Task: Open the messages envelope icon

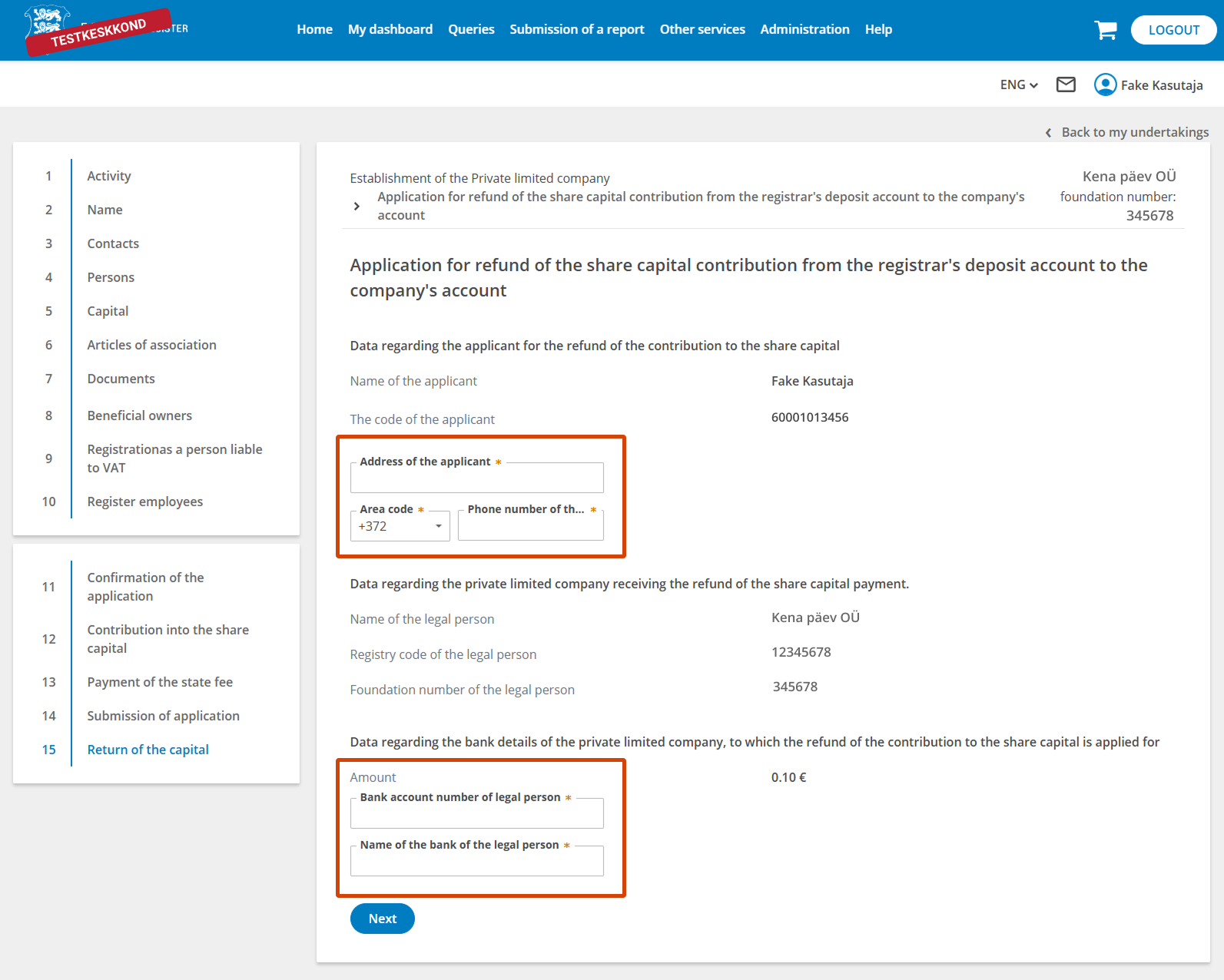Action: coord(1066,84)
